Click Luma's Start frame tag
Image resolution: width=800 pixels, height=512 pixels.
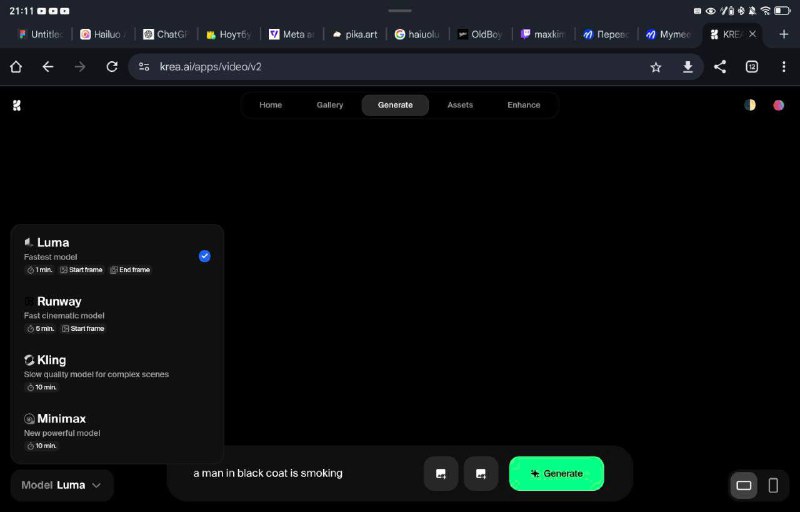point(81,270)
